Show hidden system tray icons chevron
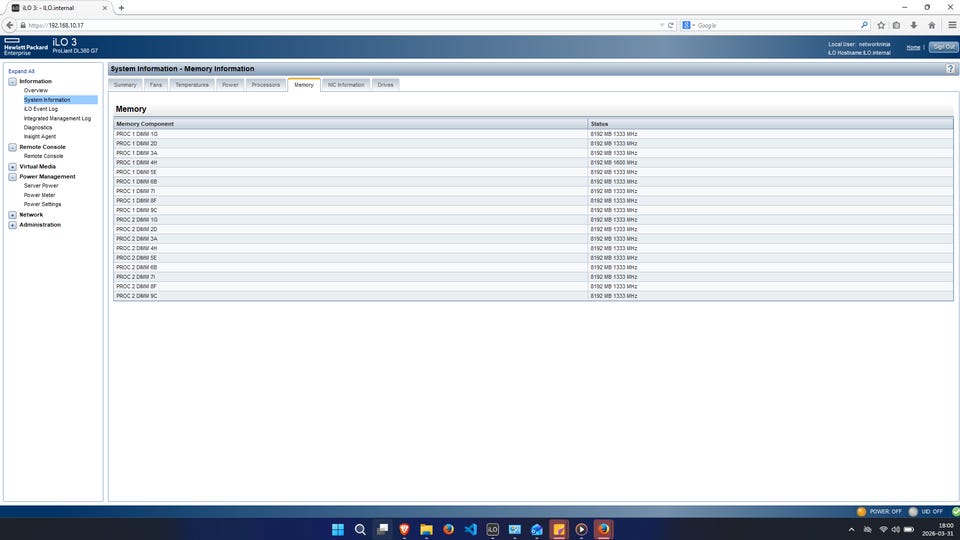The width and height of the screenshot is (960, 540). 851,530
